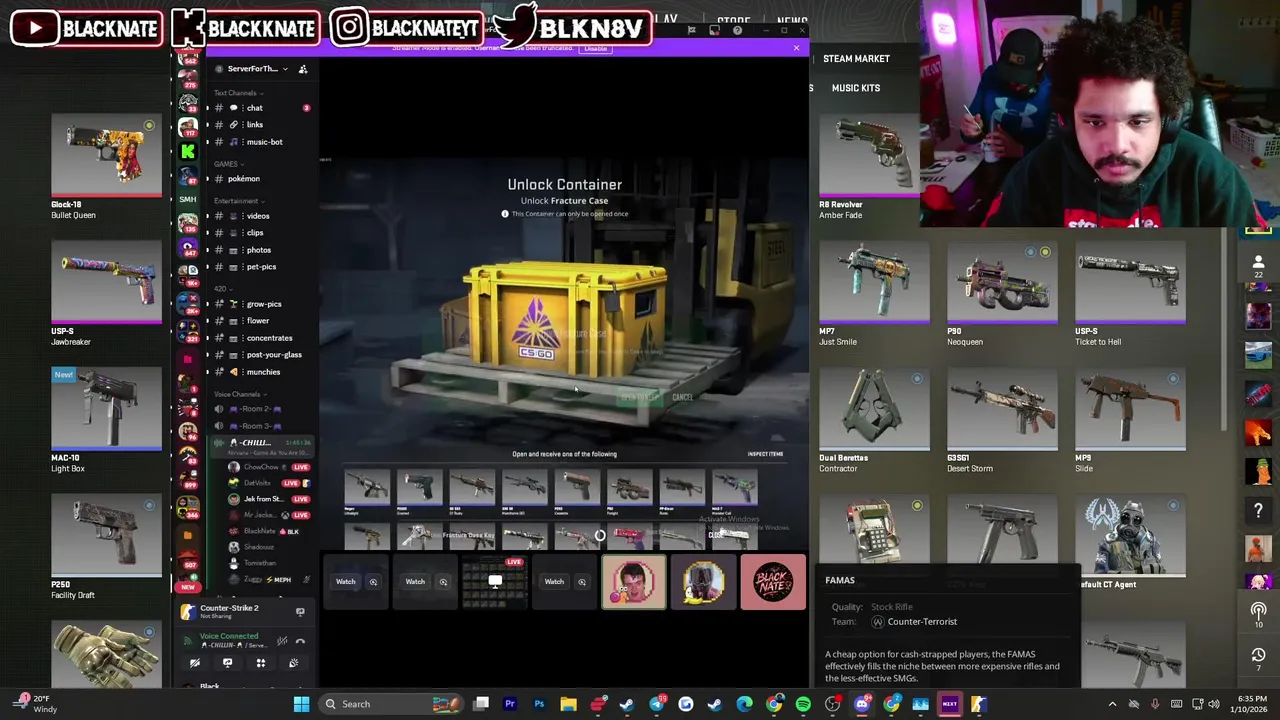Open File Explorer from the taskbar
The width and height of the screenshot is (1280, 720).
pos(568,704)
